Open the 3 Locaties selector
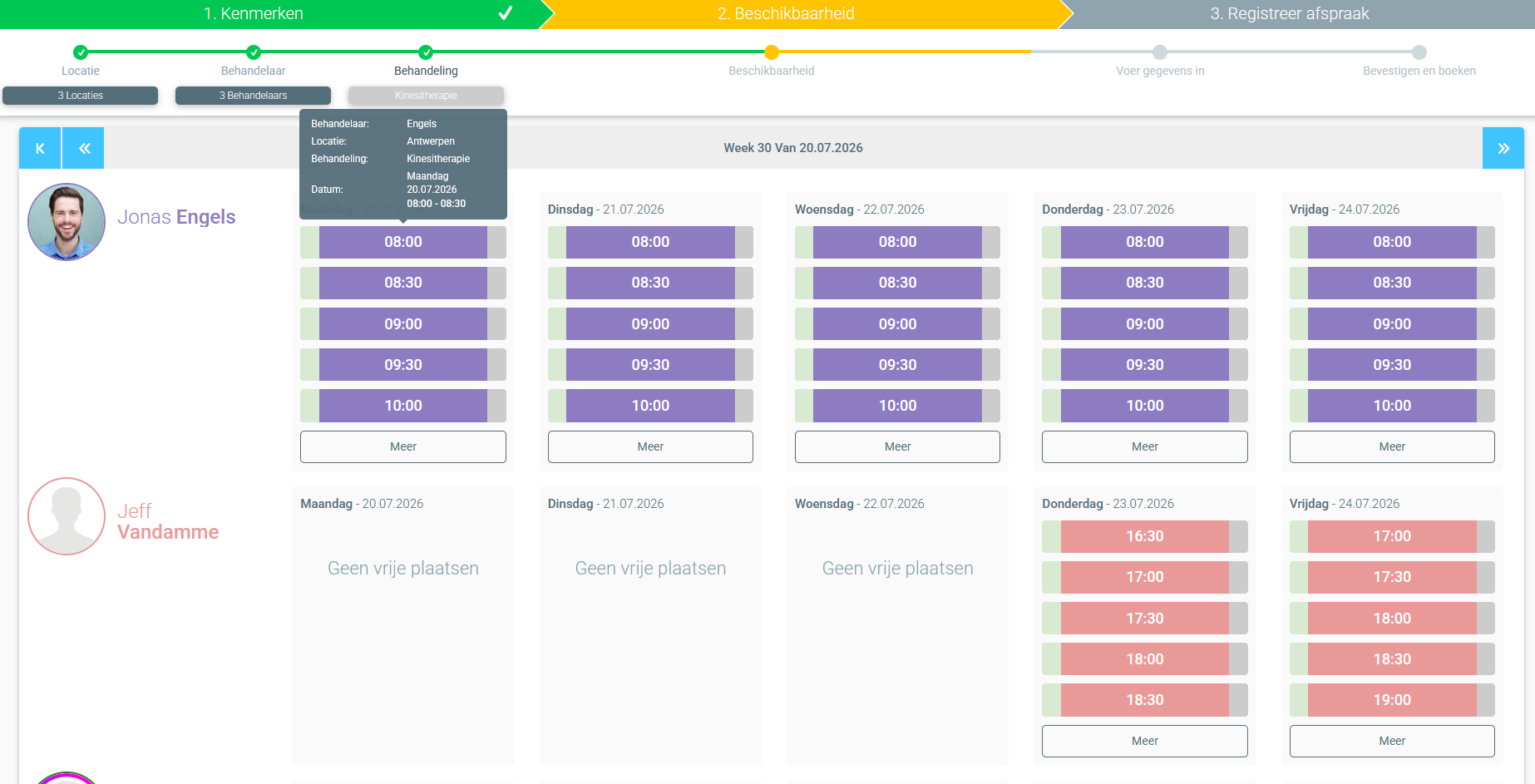1535x784 pixels. (x=80, y=96)
